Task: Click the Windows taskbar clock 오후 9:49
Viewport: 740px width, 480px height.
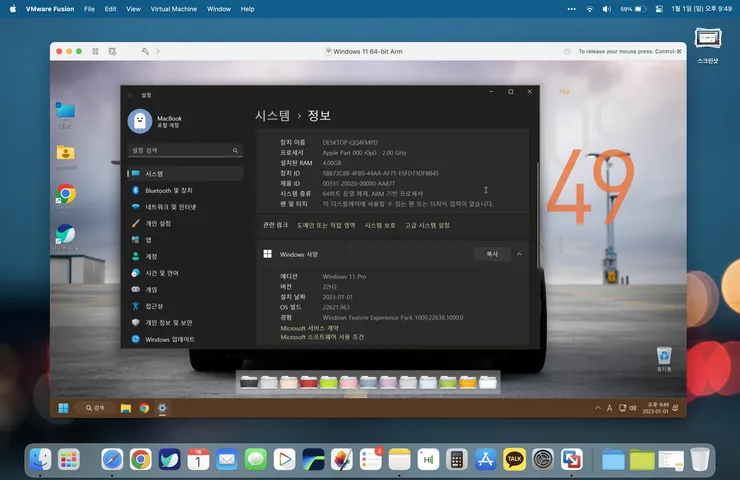Action: point(655,408)
